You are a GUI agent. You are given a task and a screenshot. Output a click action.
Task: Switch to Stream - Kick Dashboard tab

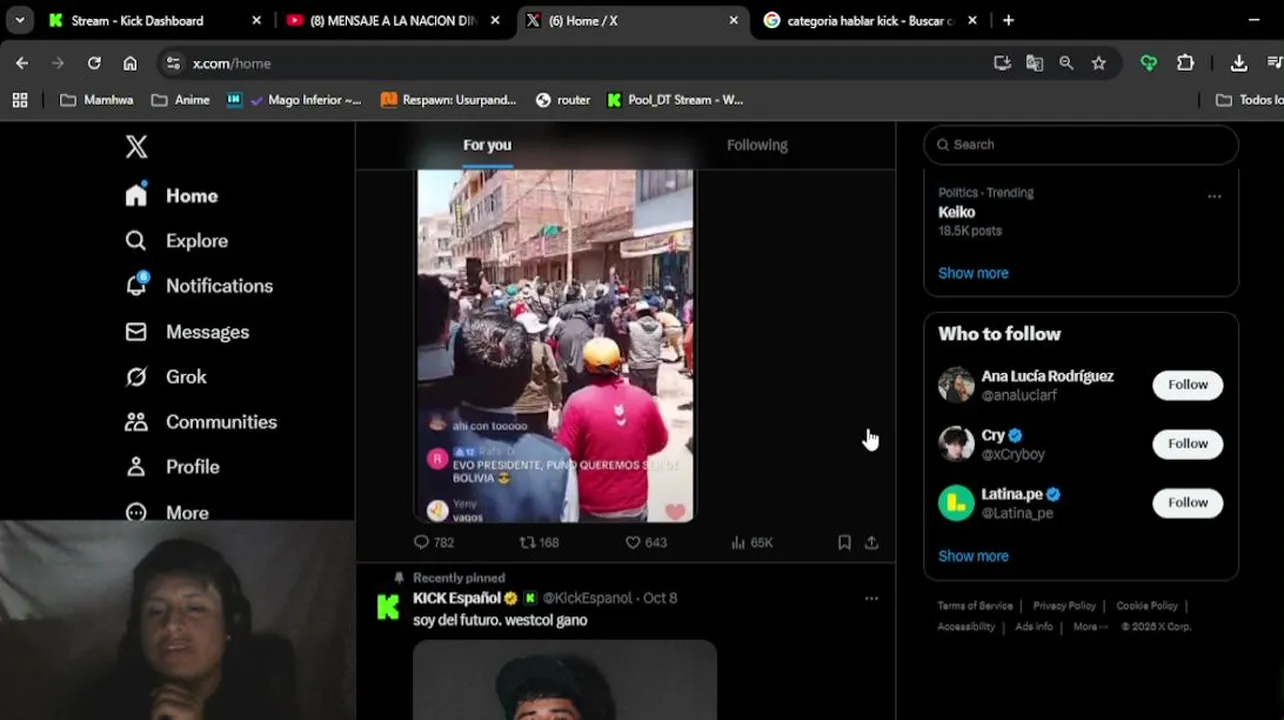pyautogui.click(x=154, y=20)
